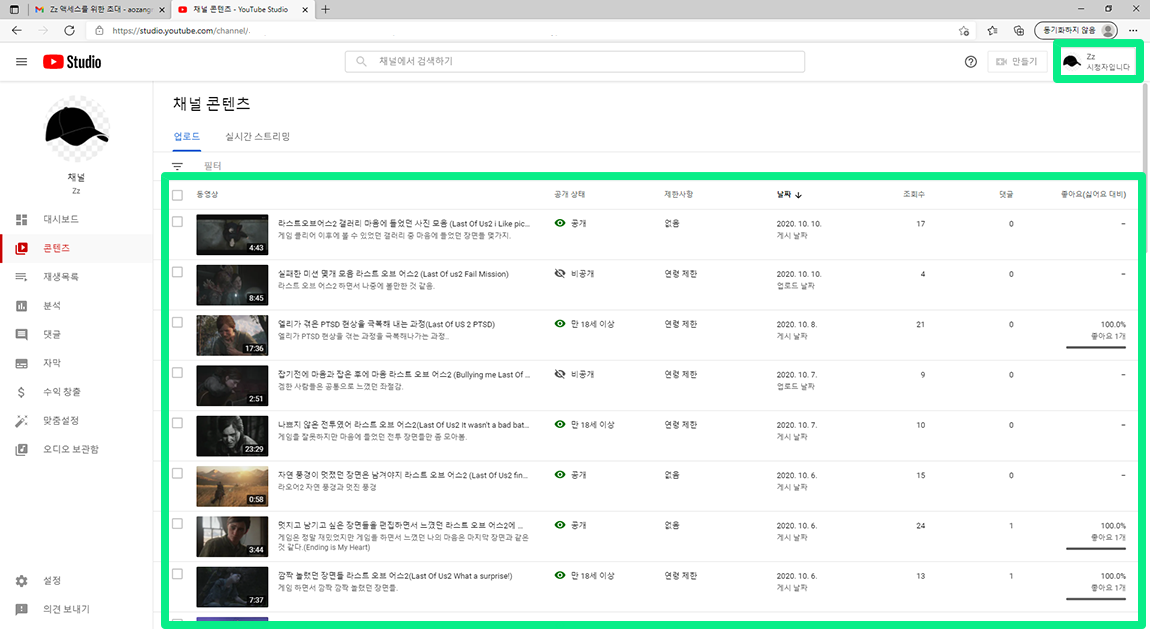Click like ratio bar of 깜짝 놀랬던 video

tap(1096, 599)
